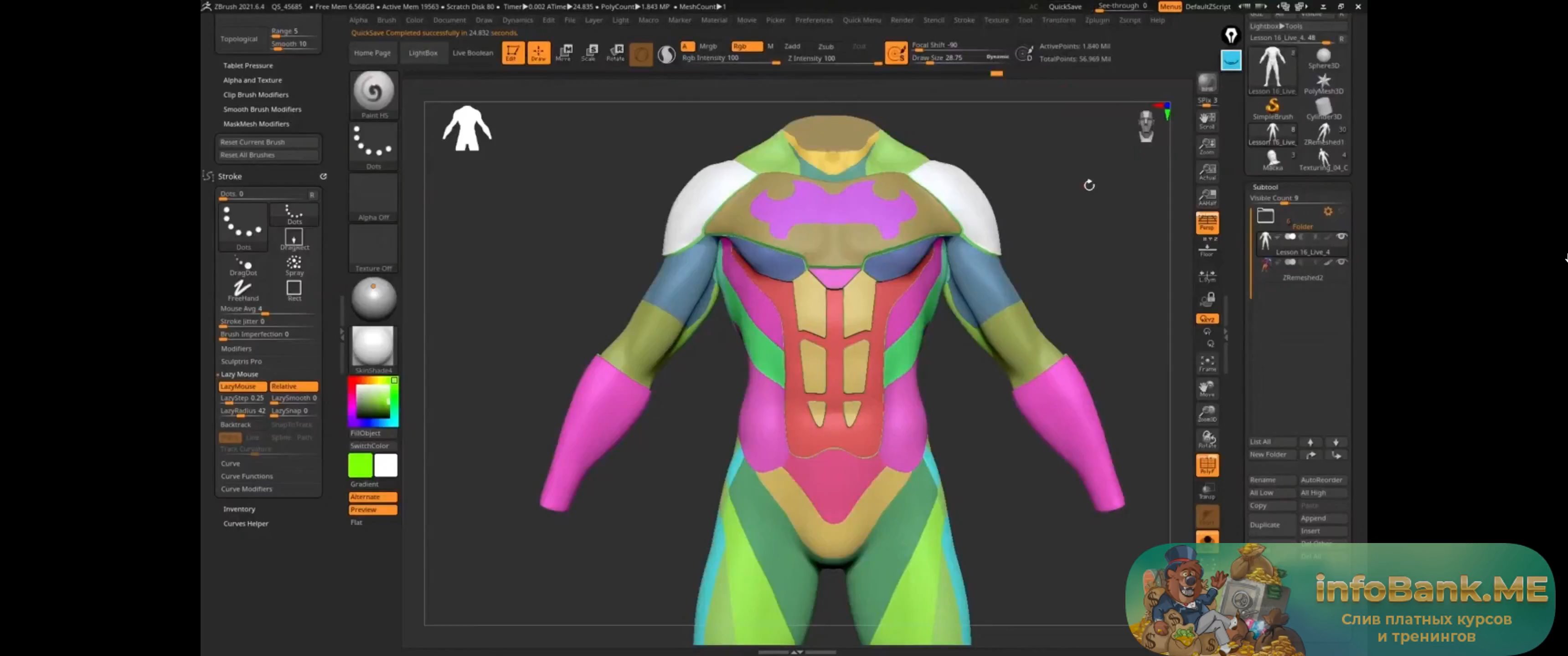Click the Actual size icon

click(x=1207, y=172)
